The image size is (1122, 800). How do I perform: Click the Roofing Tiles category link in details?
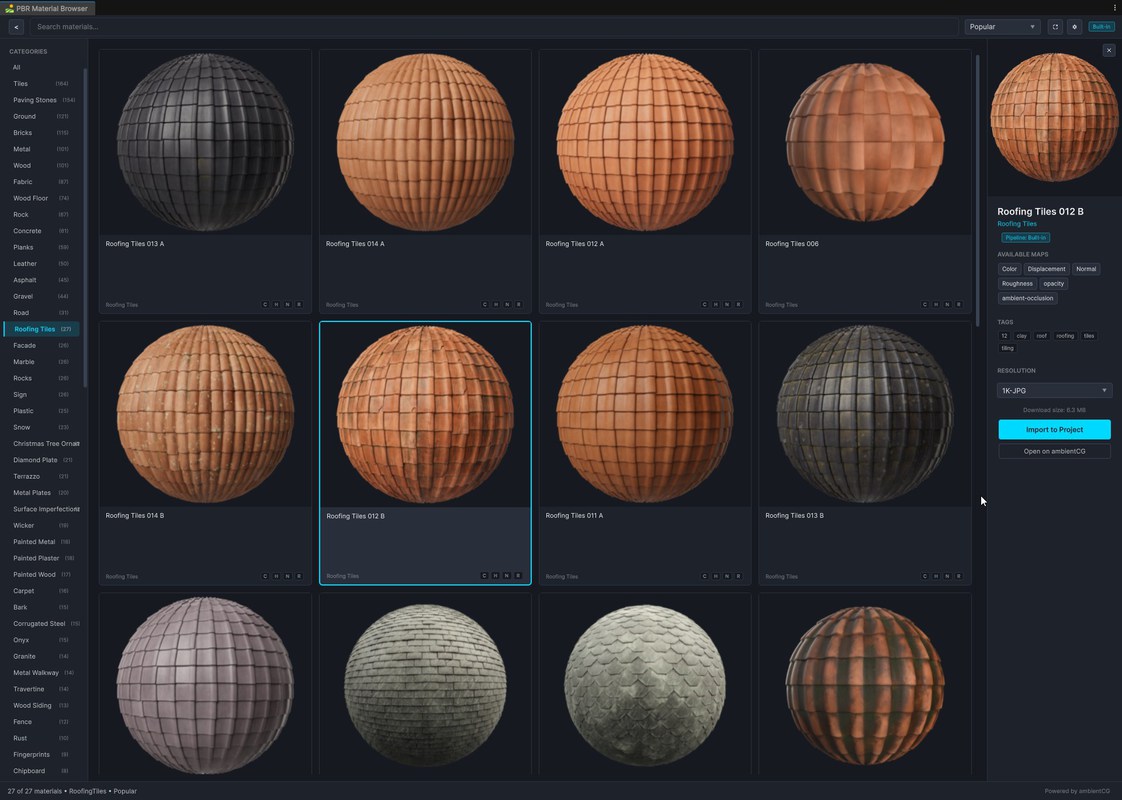tap(1017, 224)
